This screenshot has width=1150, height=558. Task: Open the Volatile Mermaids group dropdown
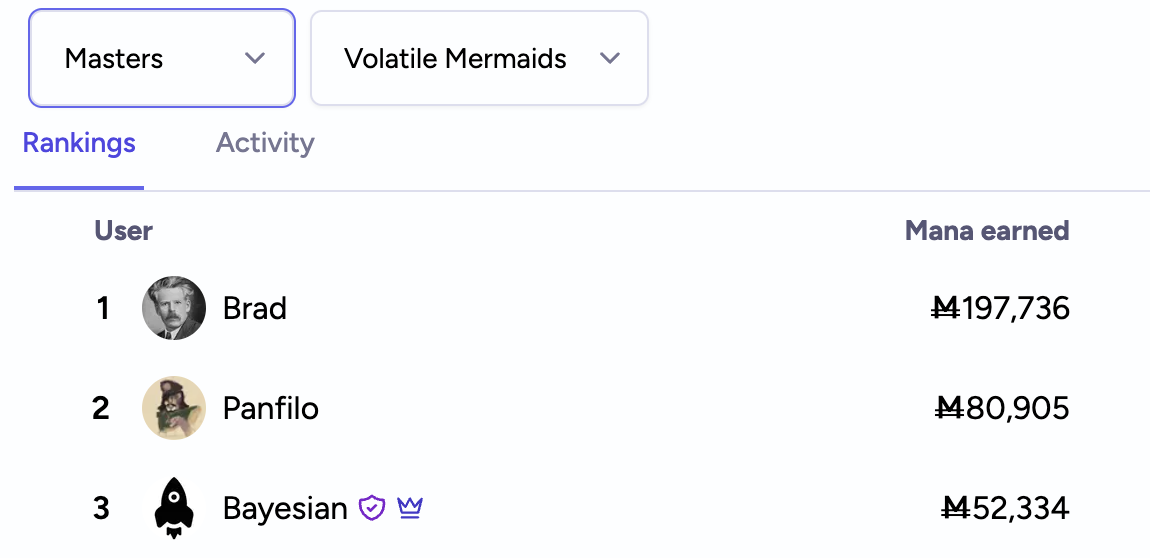coord(478,58)
